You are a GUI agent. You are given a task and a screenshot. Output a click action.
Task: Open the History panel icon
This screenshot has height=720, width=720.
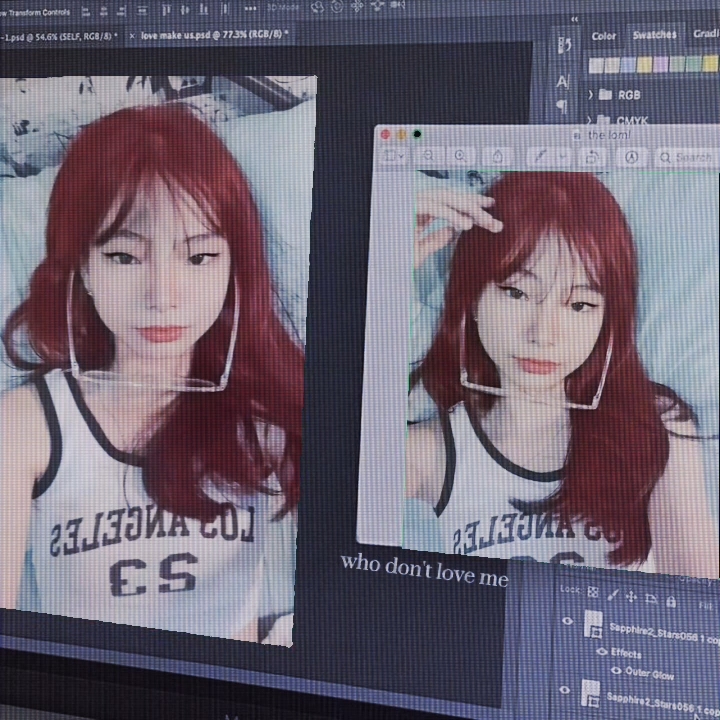point(565,44)
